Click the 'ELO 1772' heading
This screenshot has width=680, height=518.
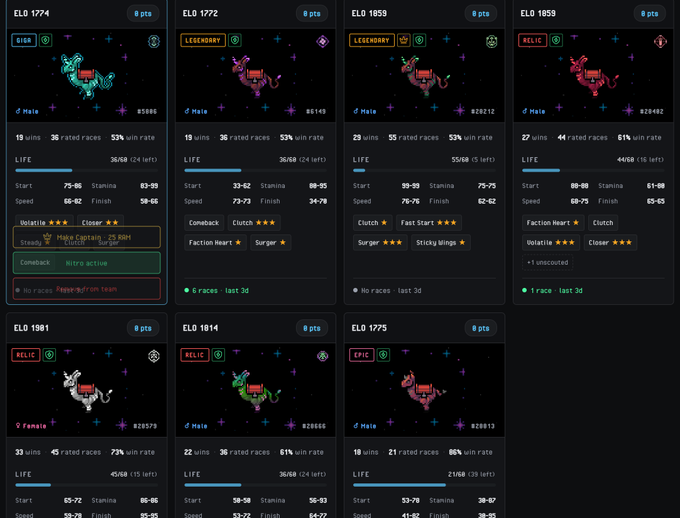click(200, 13)
